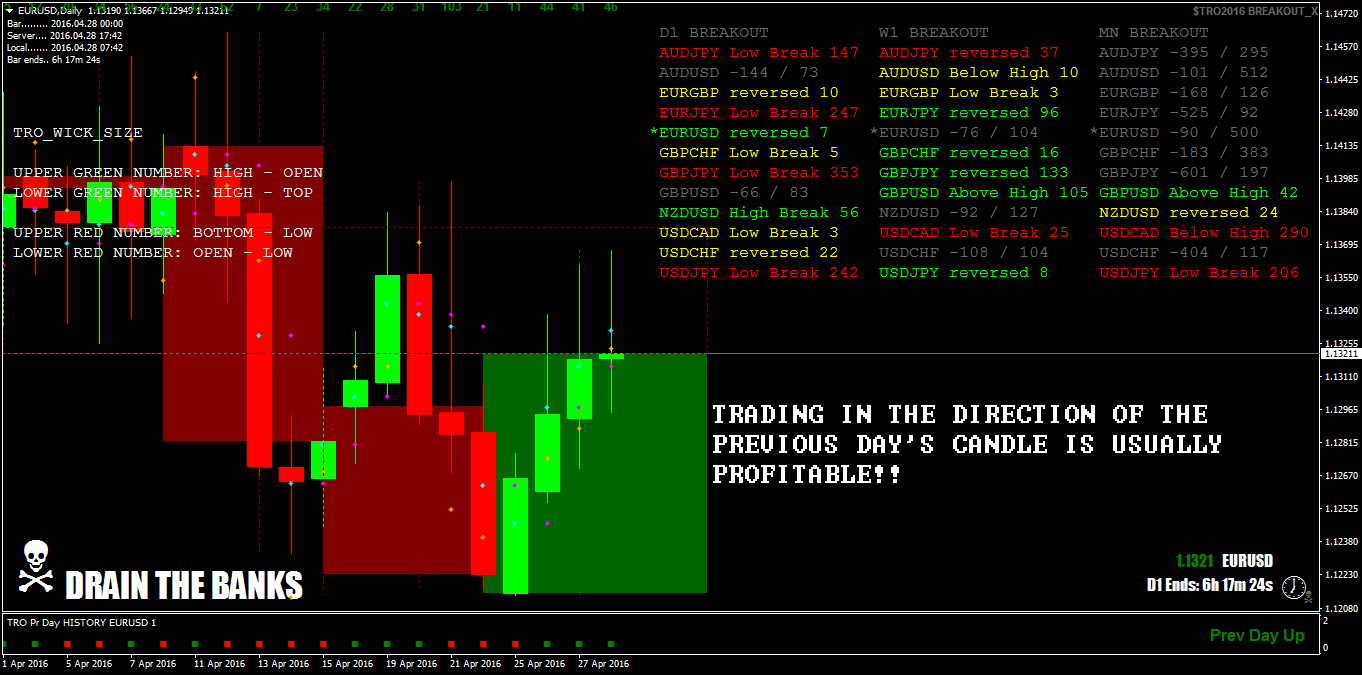
Task: Expand the EURUSD,Daily dropdown arrow
Action: (8, 10)
